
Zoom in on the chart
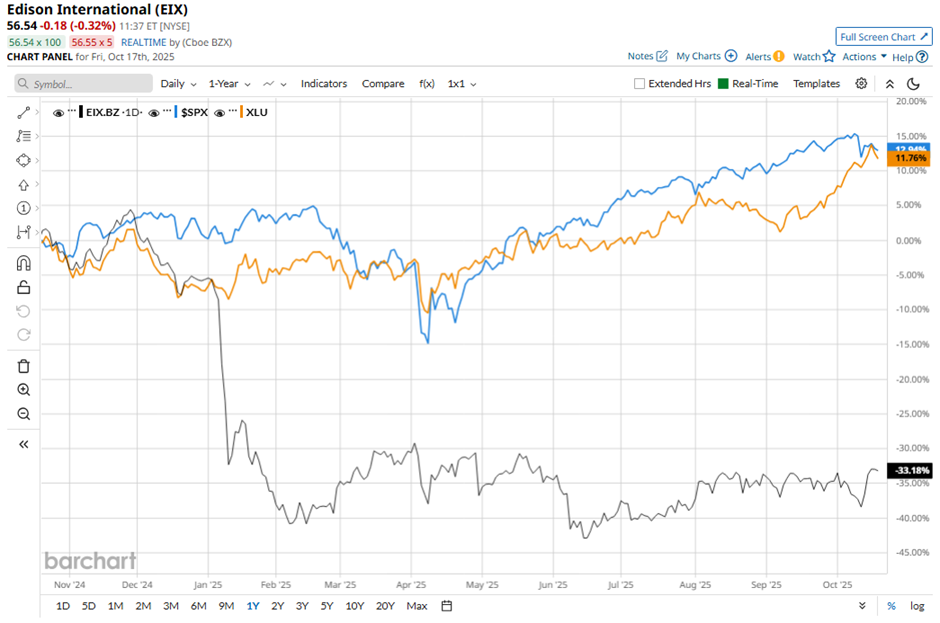pos(23,390)
